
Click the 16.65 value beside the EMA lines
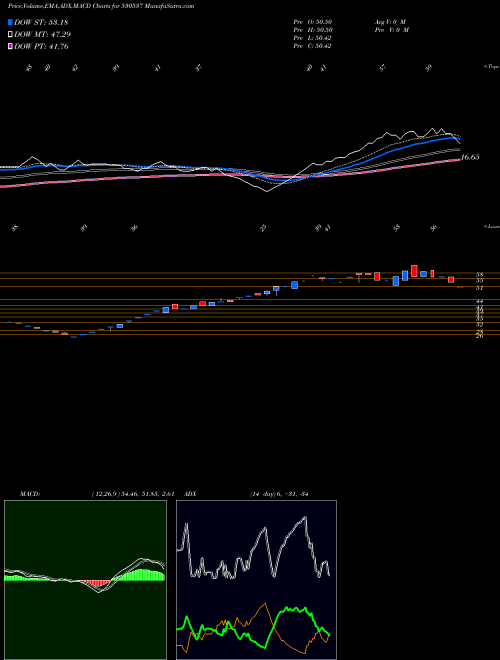pyautogui.click(x=470, y=157)
